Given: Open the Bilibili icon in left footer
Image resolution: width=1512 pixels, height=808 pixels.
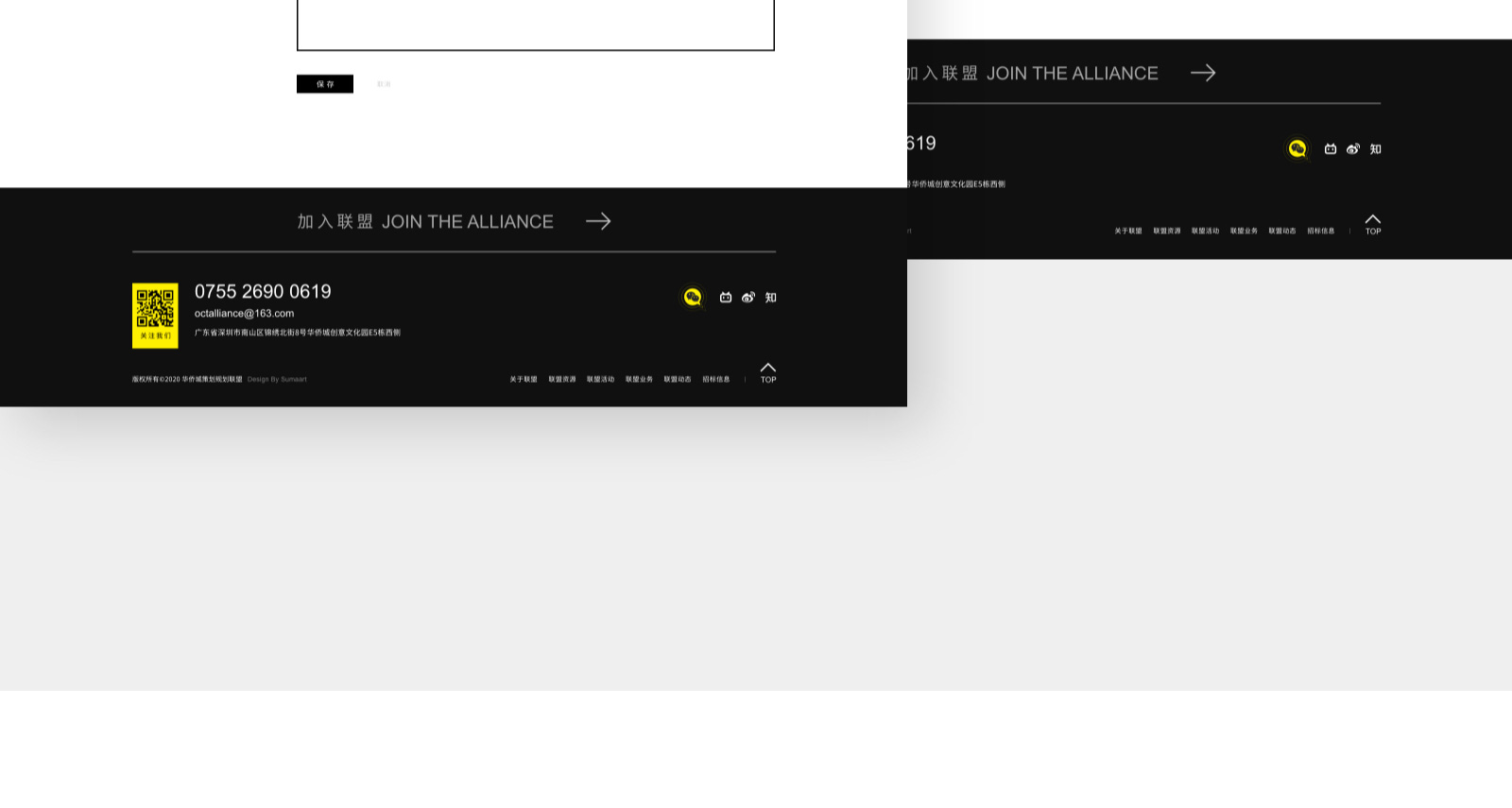Looking at the screenshot, I should coord(726,298).
